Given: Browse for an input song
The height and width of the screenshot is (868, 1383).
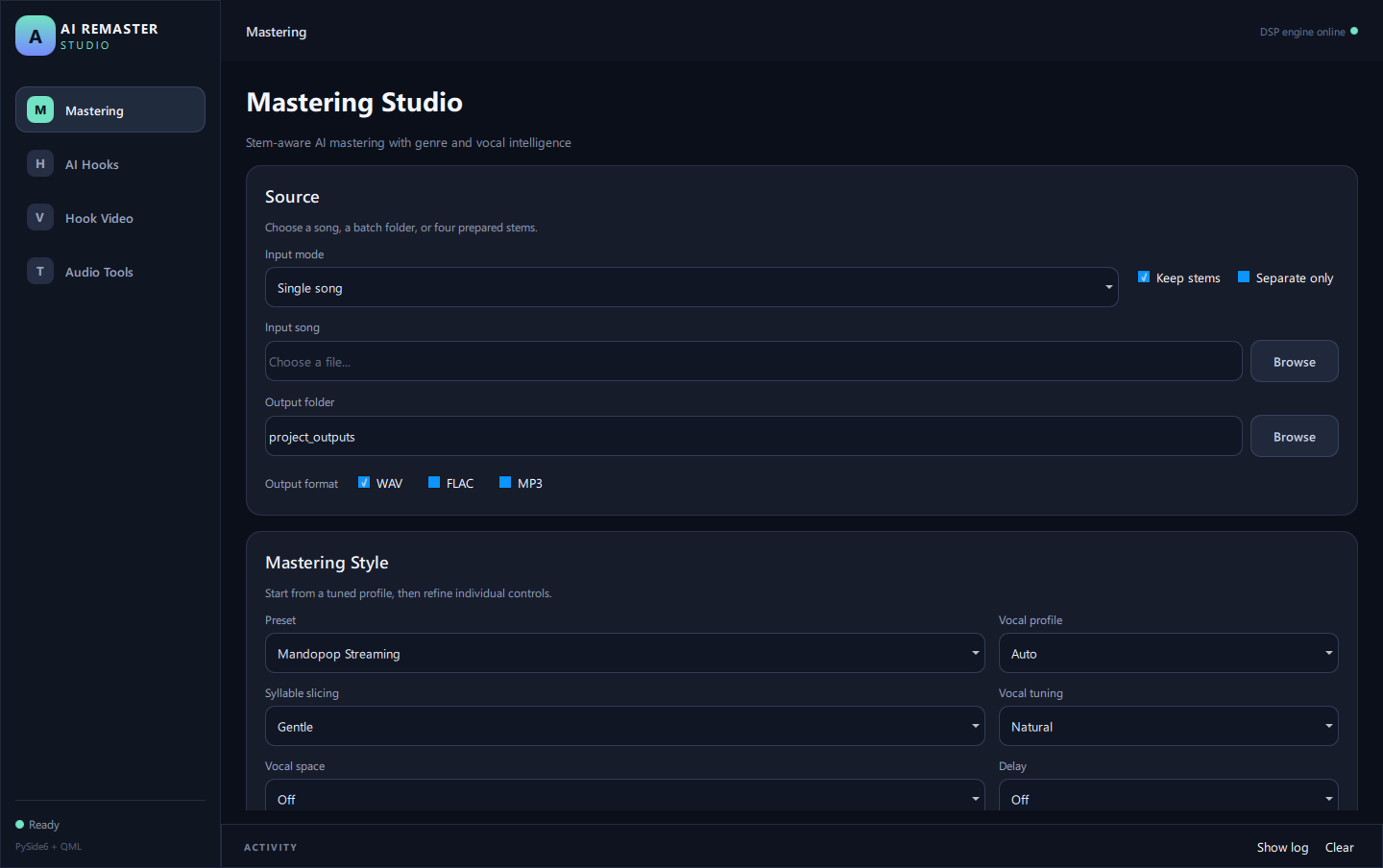Looking at the screenshot, I should click(x=1294, y=361).
